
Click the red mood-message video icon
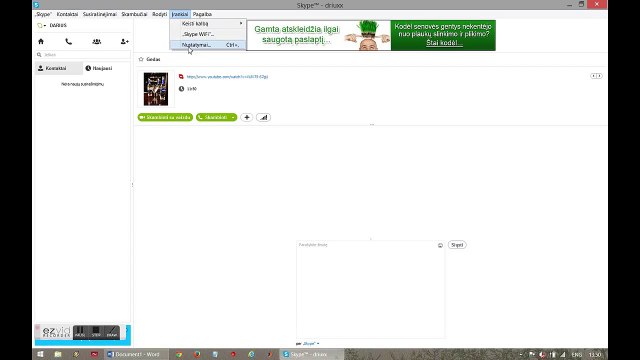click(181, 76)
